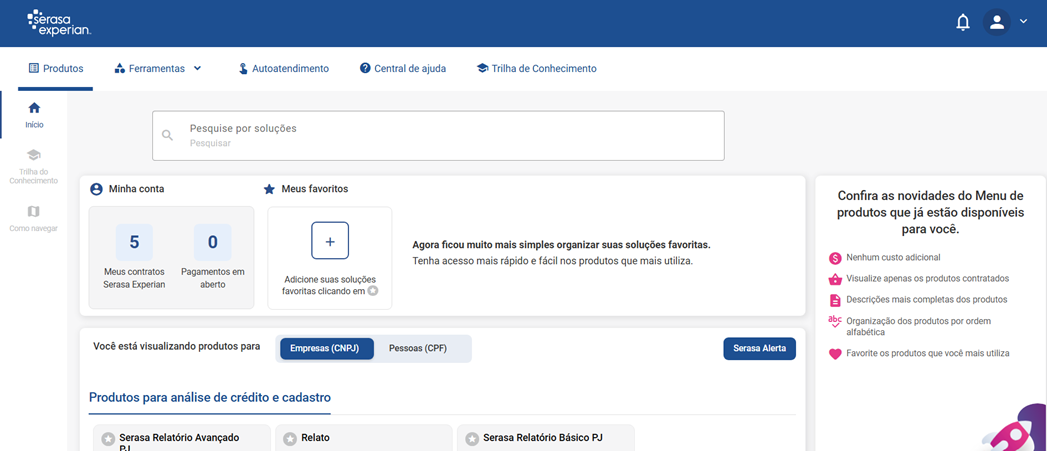Click the Autoatendimento icon
This screenshot has height=451, width=1047.
(x=244, y=68)
